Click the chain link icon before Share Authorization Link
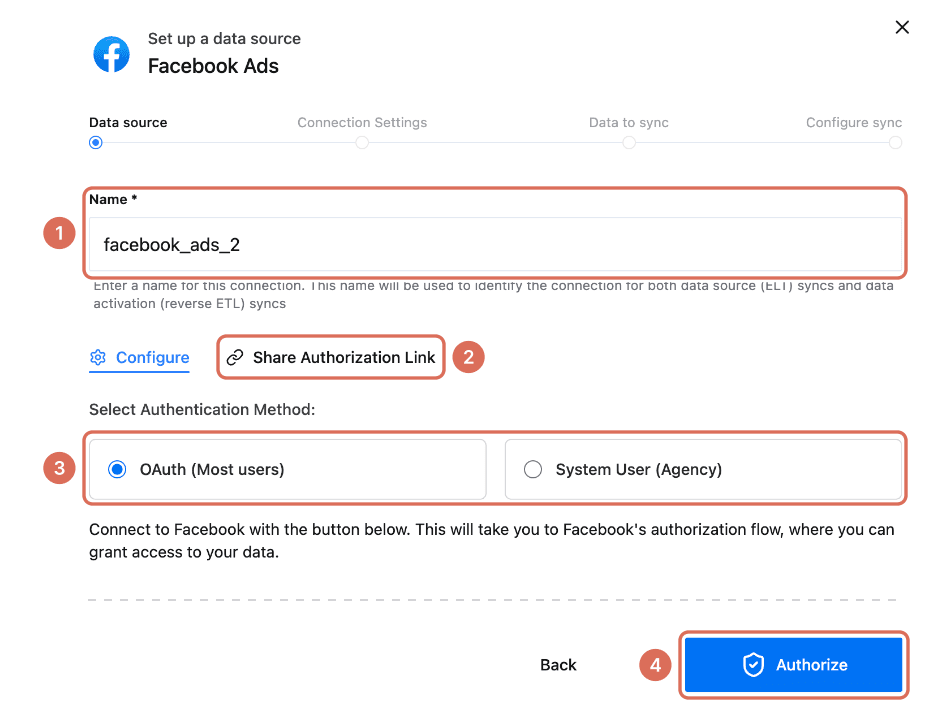 click(x=235, y=357)
